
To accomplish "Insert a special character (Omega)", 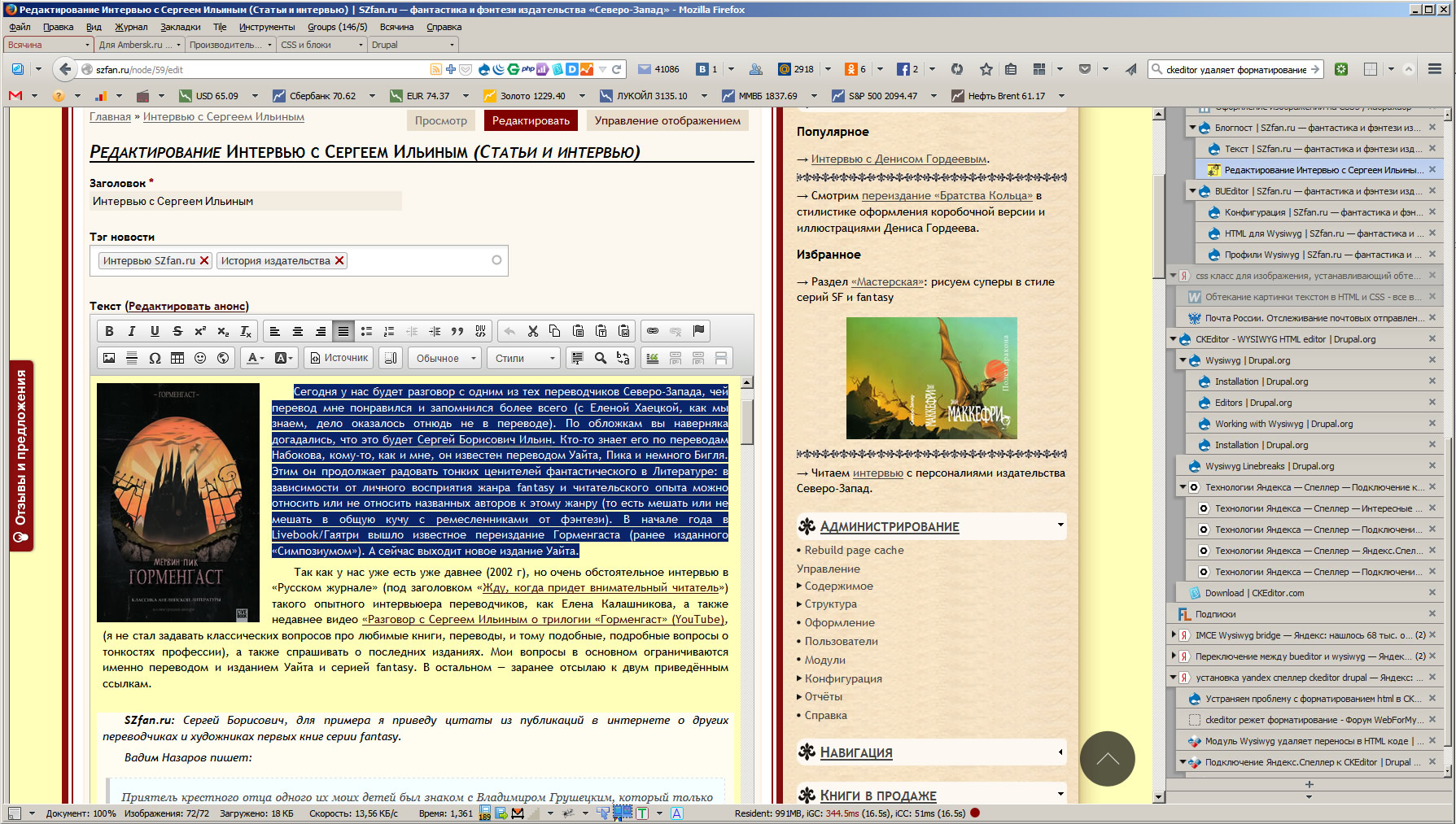I will (x=155, y=358).
